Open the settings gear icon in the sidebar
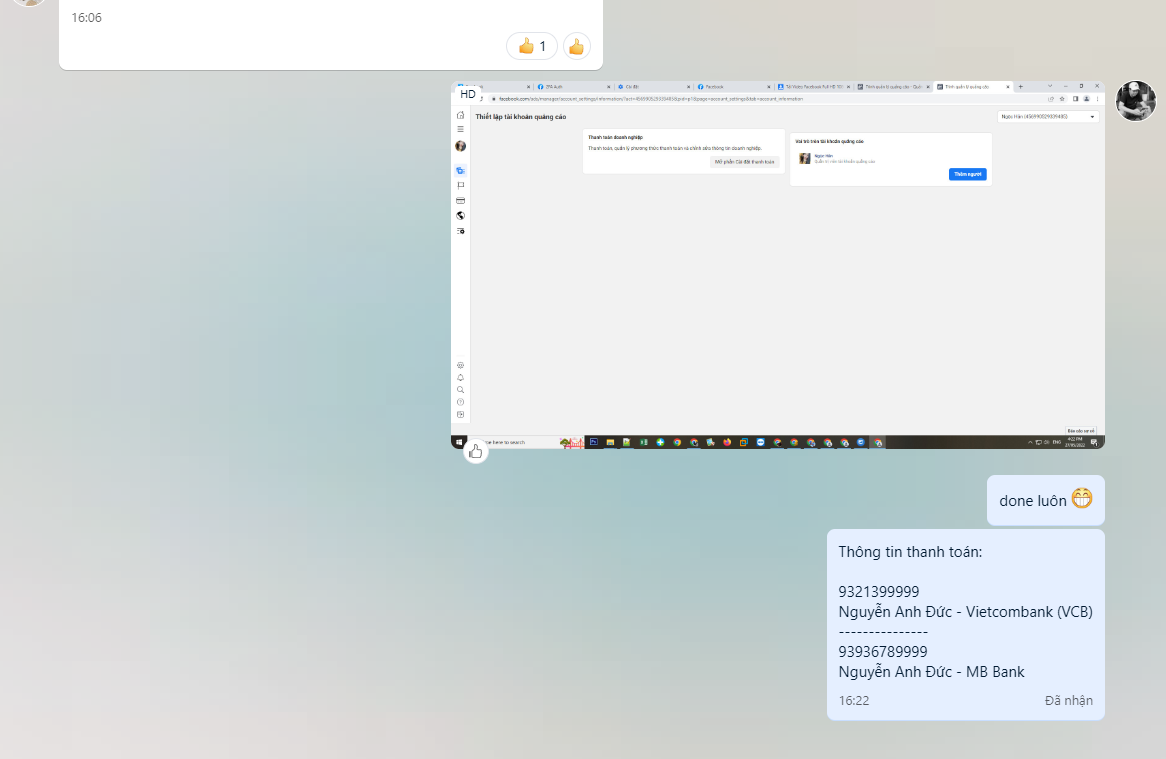1166x759 pixels. click(x=460, y=365)
